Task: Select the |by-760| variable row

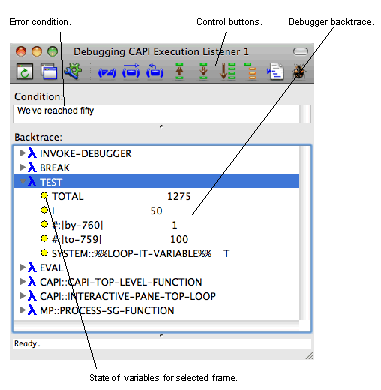Action: coord(156,225)
